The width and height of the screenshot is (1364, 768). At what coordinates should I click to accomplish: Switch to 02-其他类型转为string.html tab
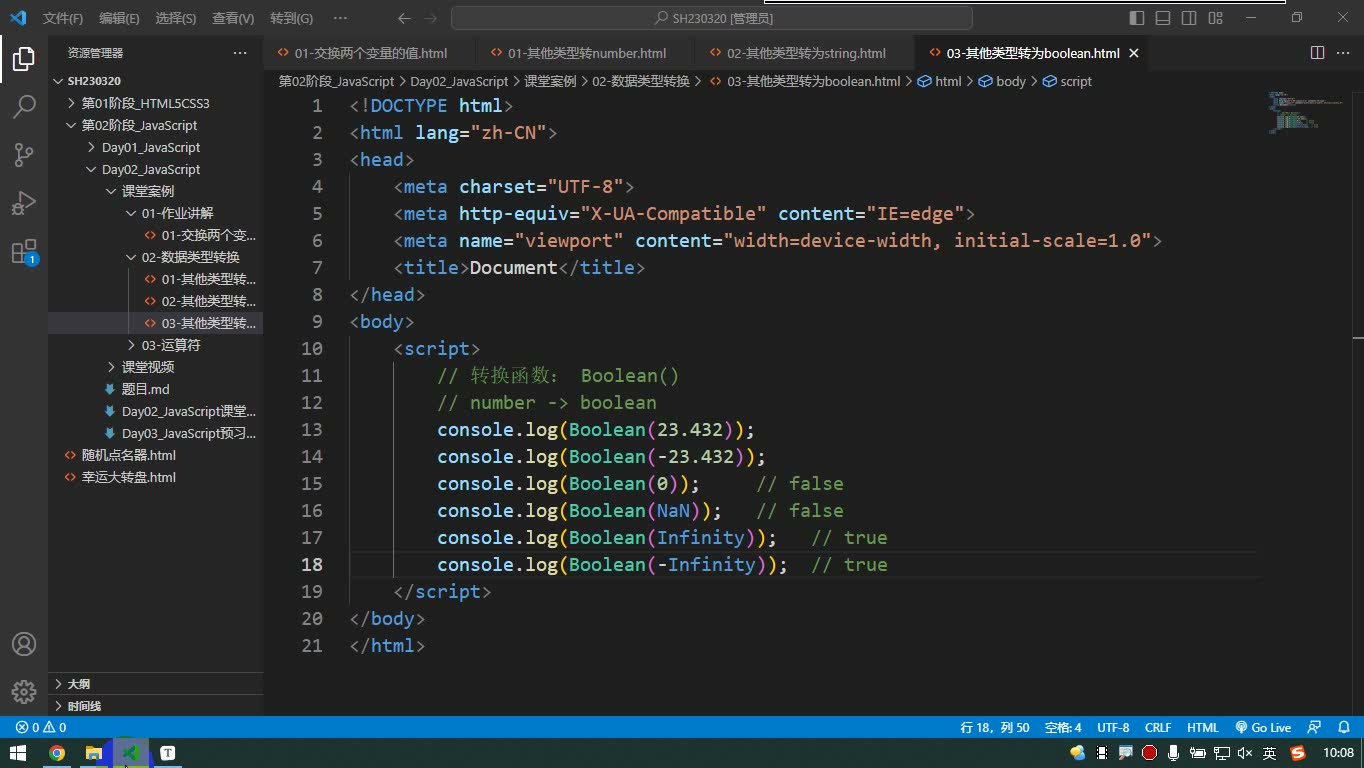806,53
